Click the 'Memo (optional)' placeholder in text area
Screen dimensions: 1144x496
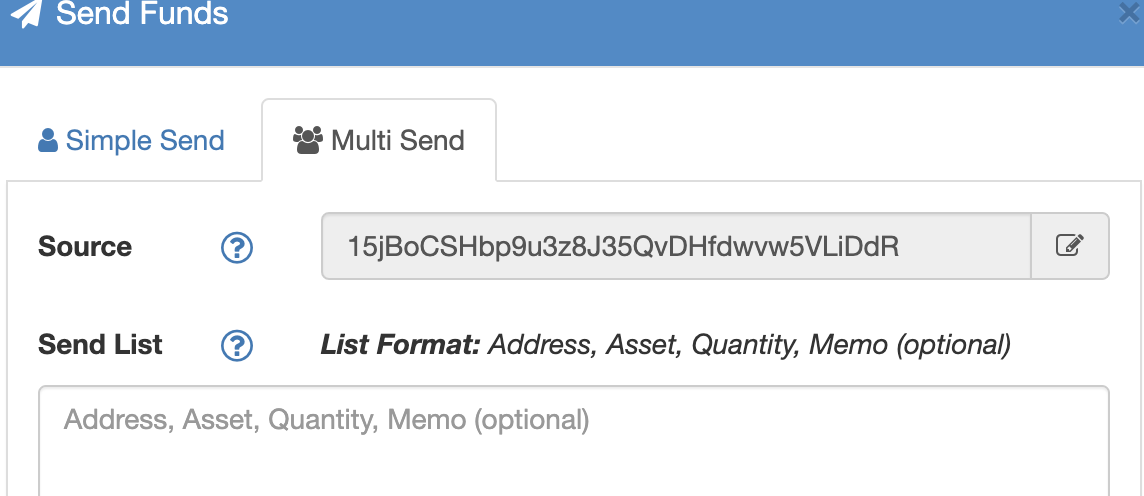click(x=488, y=420)
